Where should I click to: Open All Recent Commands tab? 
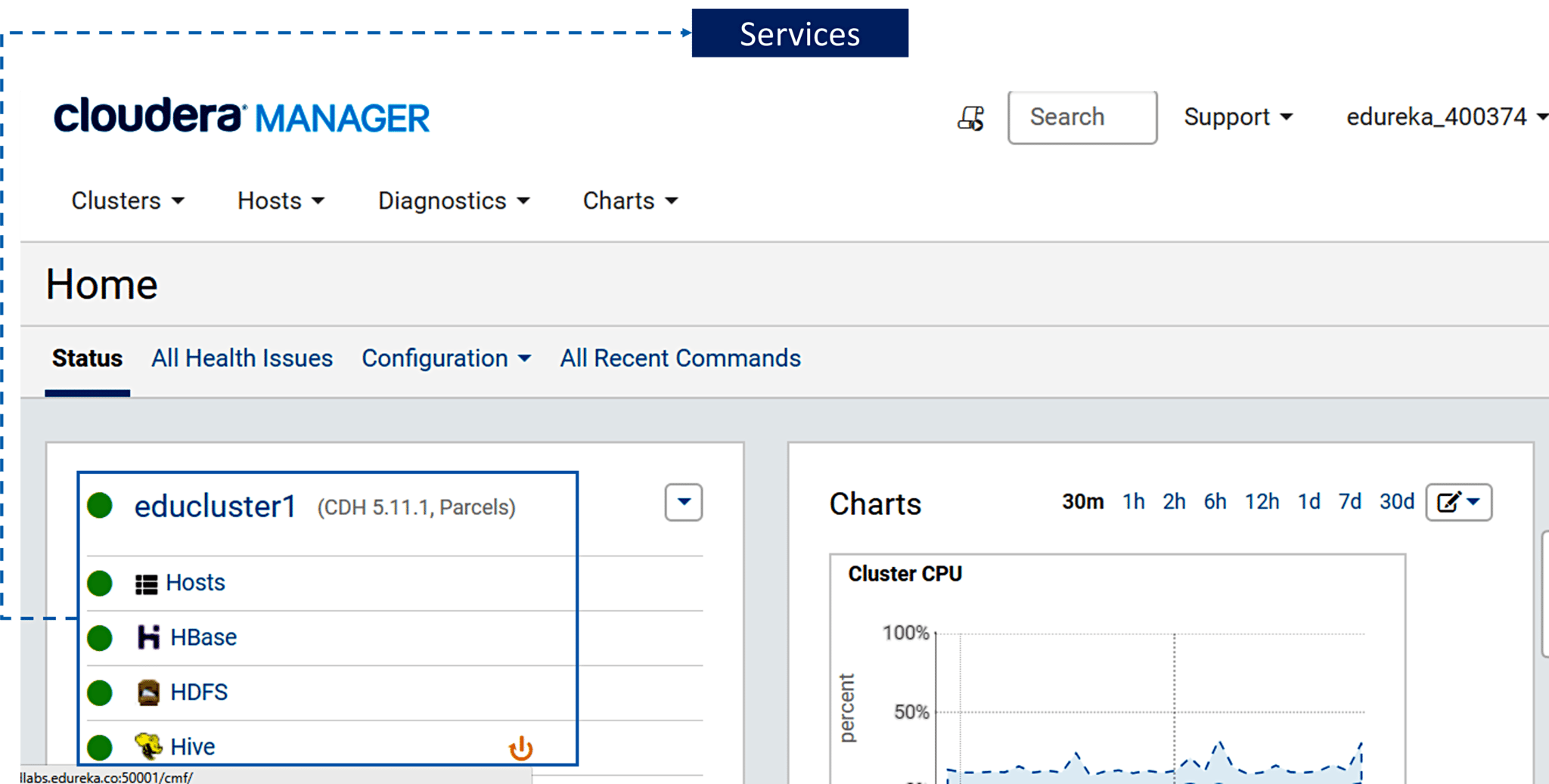[x=680, y=358]
